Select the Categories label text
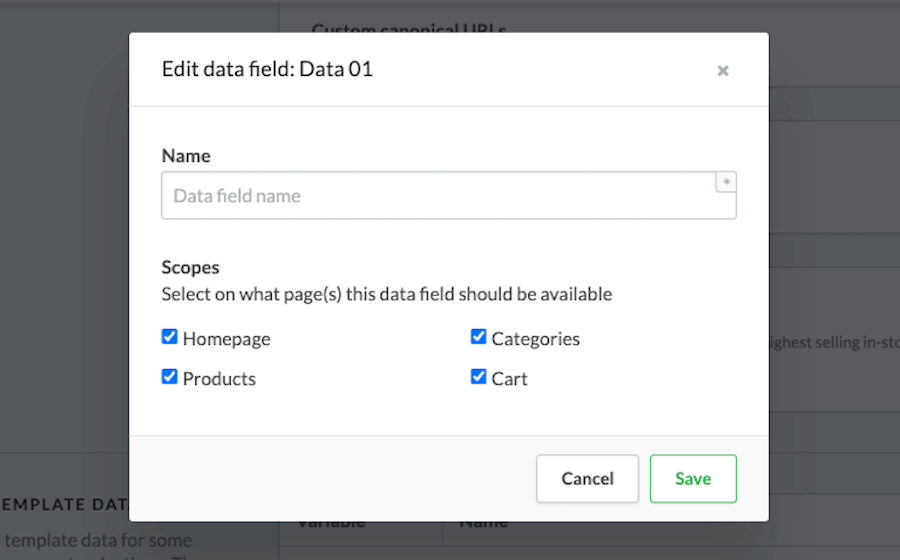The width and height of the screenshot is (900, 560). (535, 339)
